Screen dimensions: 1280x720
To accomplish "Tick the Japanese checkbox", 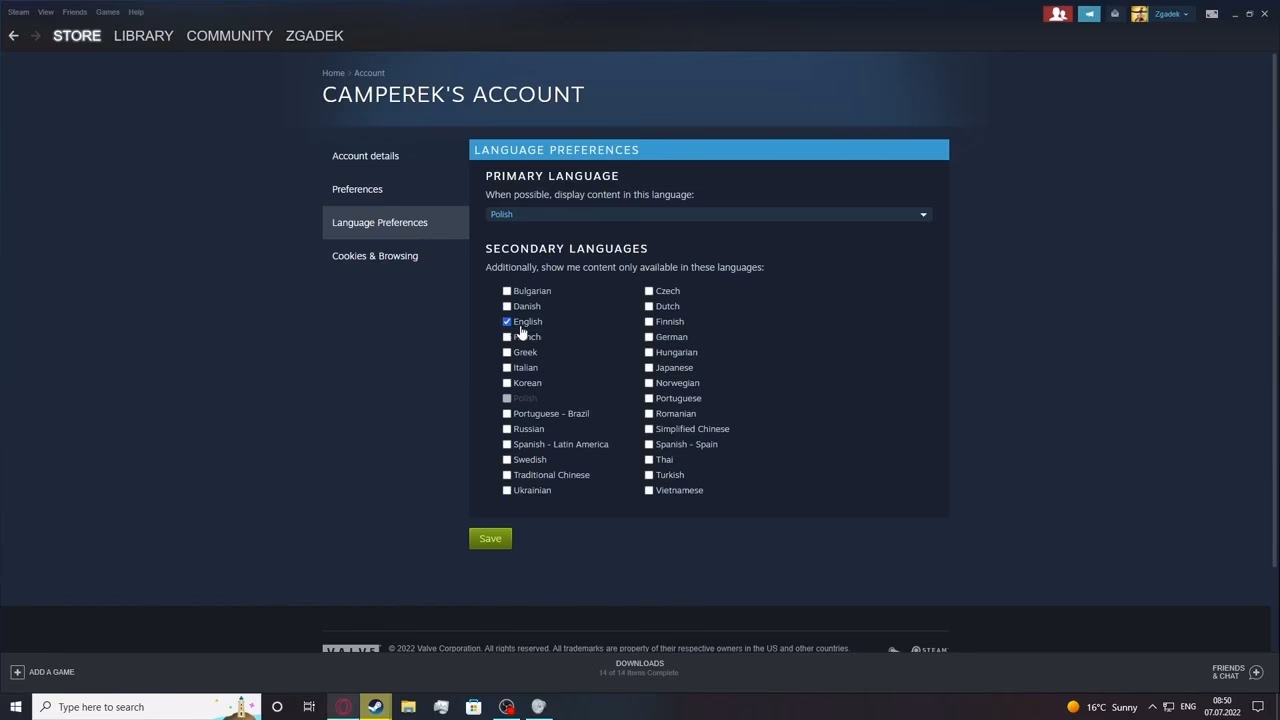I will click(649, 368).
